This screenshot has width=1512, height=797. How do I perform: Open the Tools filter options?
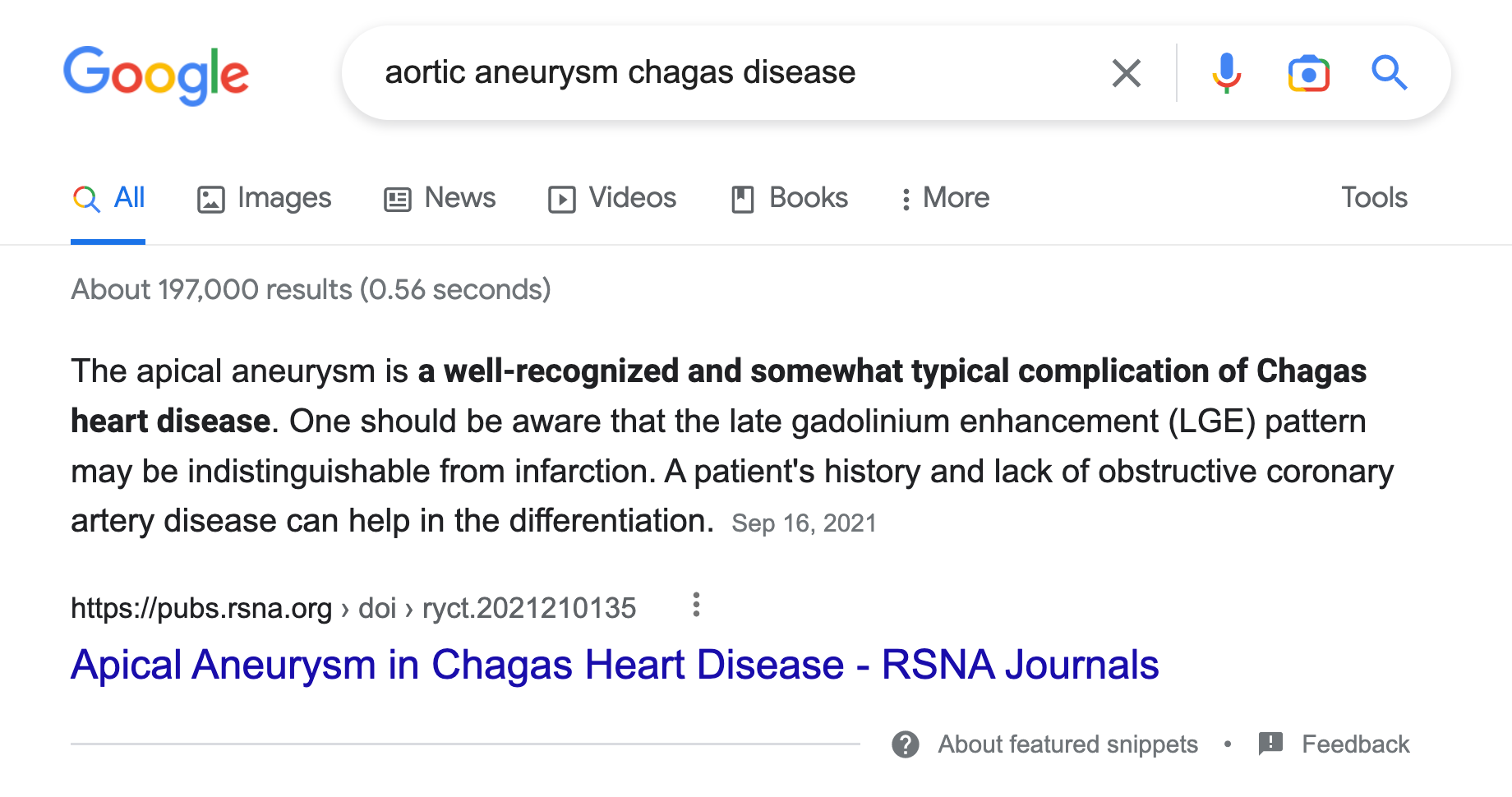(x=1374, y=198)
